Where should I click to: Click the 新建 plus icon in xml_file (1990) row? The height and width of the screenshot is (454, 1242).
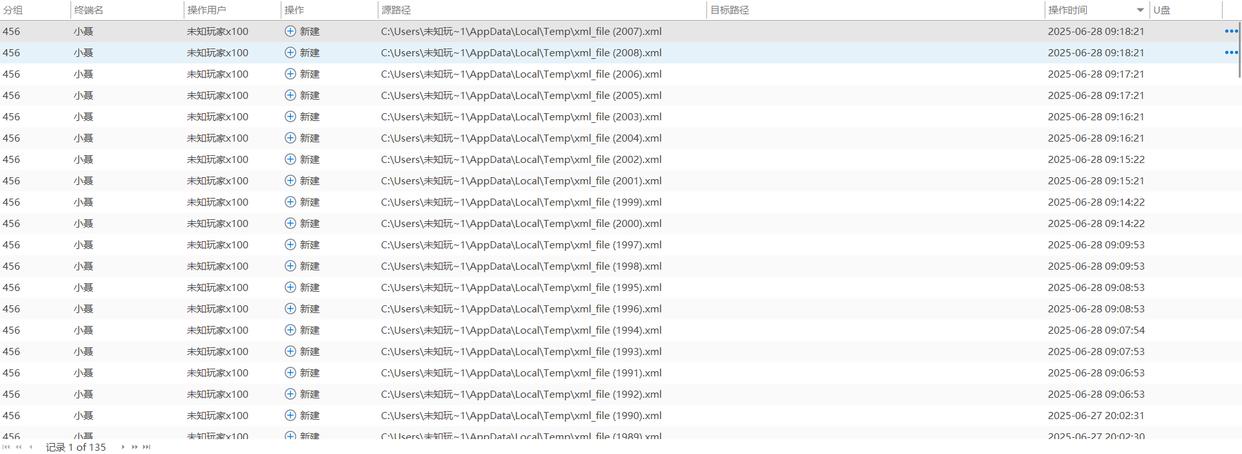pos(290,415)
